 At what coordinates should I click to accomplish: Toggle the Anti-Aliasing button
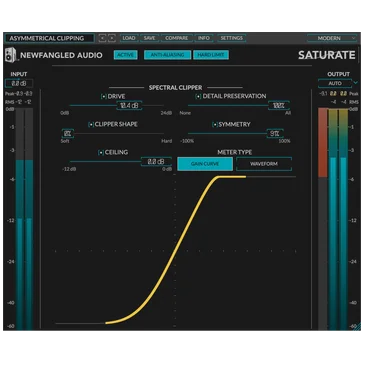167,55
